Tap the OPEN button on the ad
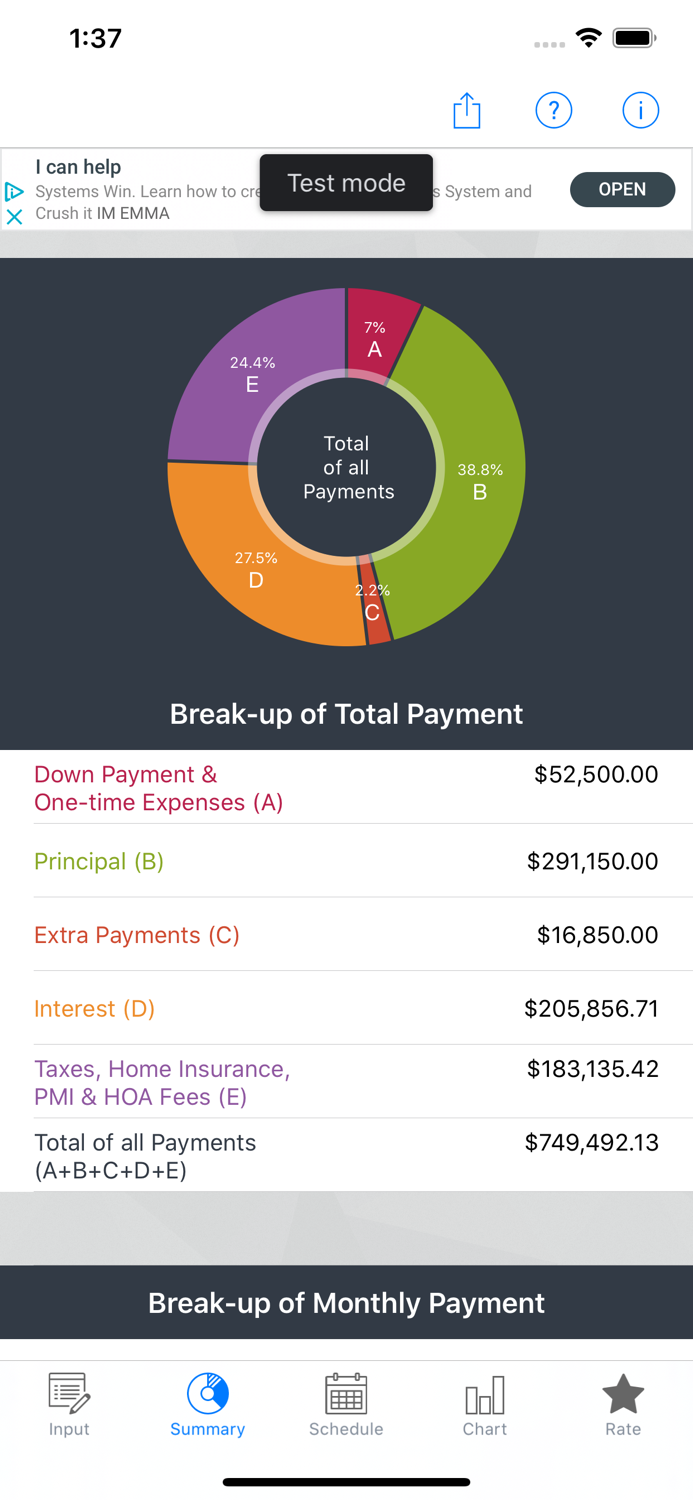The height and width of the screenshot is (1500, 693). [622, 189]
